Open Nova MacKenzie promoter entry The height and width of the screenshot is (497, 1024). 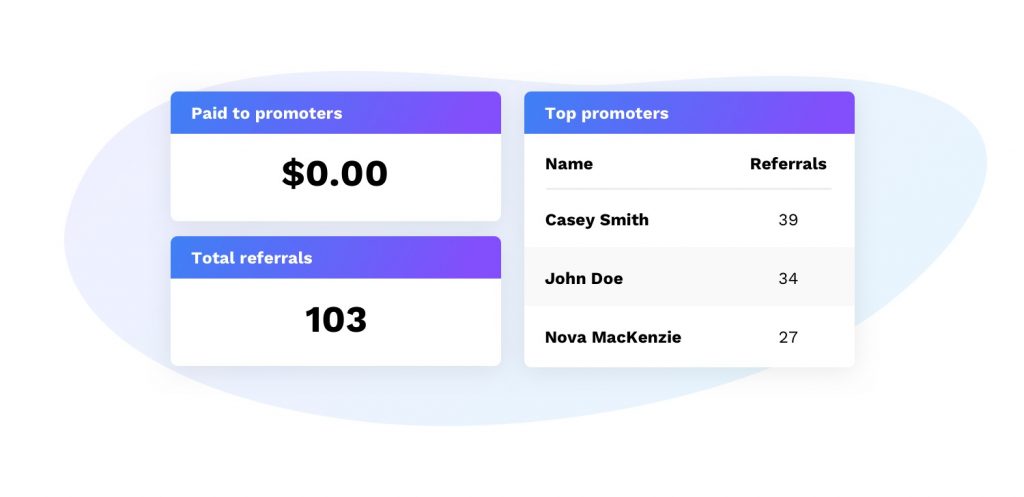click(x=613, y=337)
